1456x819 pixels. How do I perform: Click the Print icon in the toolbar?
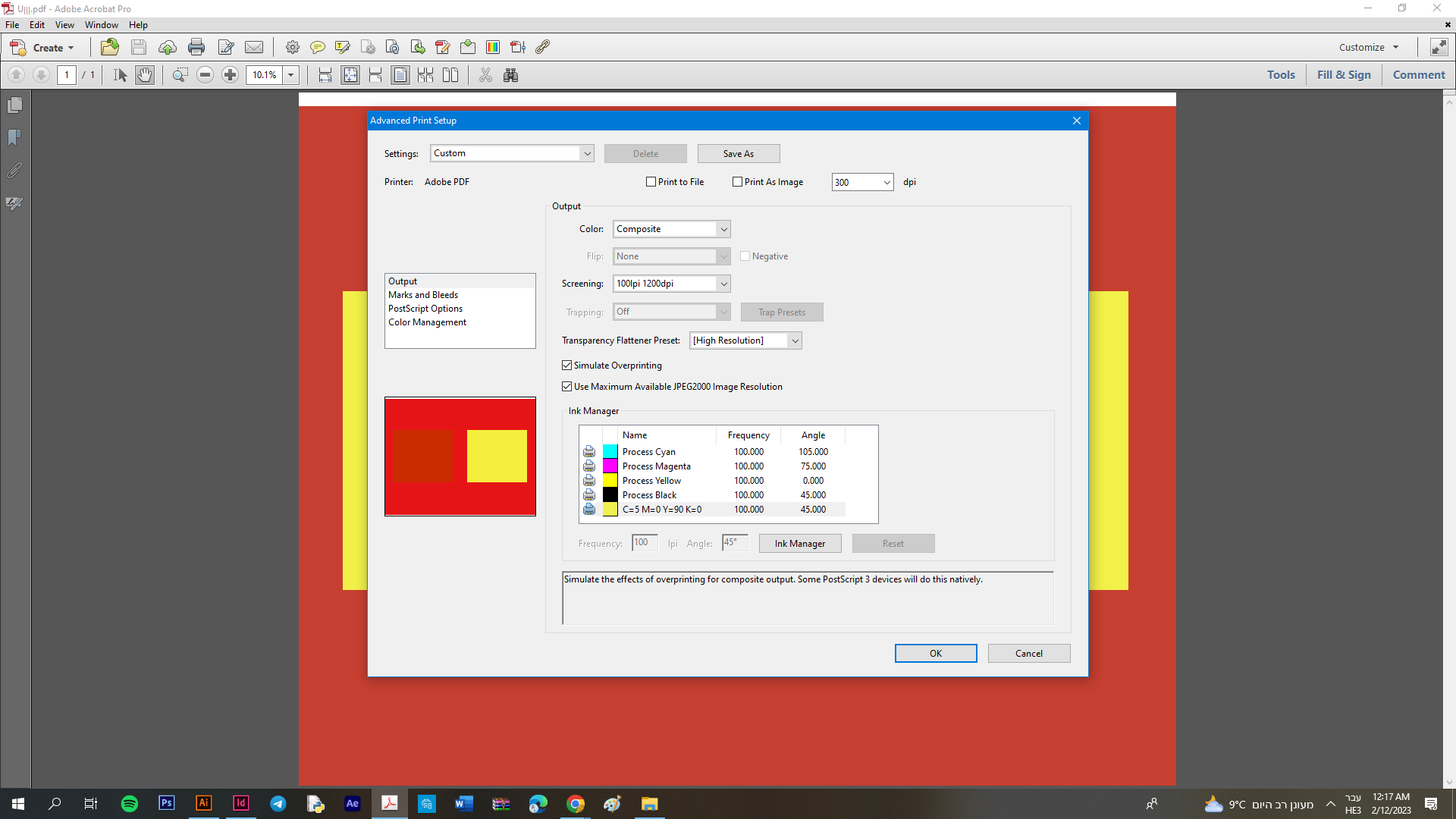pos(196,47)
